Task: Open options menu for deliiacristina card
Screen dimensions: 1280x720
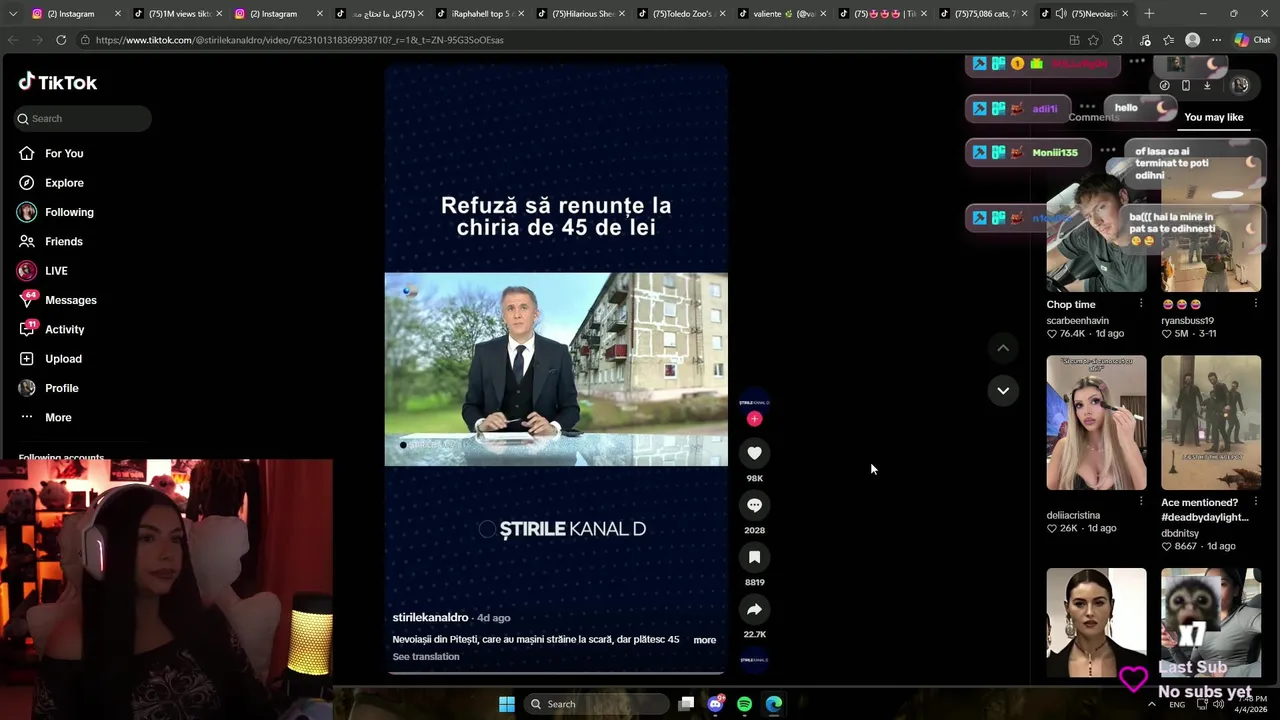Action: pyautogui.click(x=1141, y=502)
